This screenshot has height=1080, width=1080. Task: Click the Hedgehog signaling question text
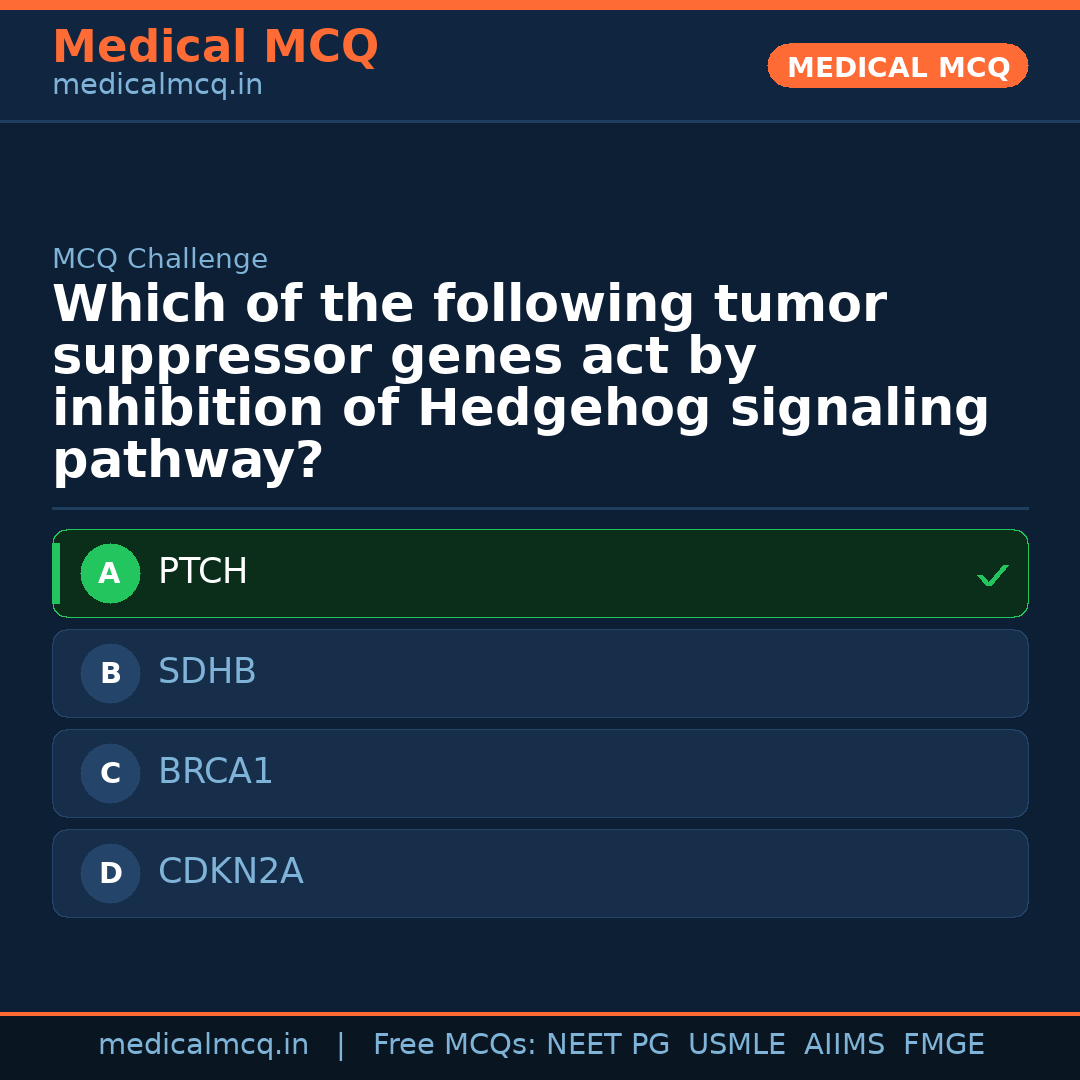pyautogui.click(x=520, y=383)
